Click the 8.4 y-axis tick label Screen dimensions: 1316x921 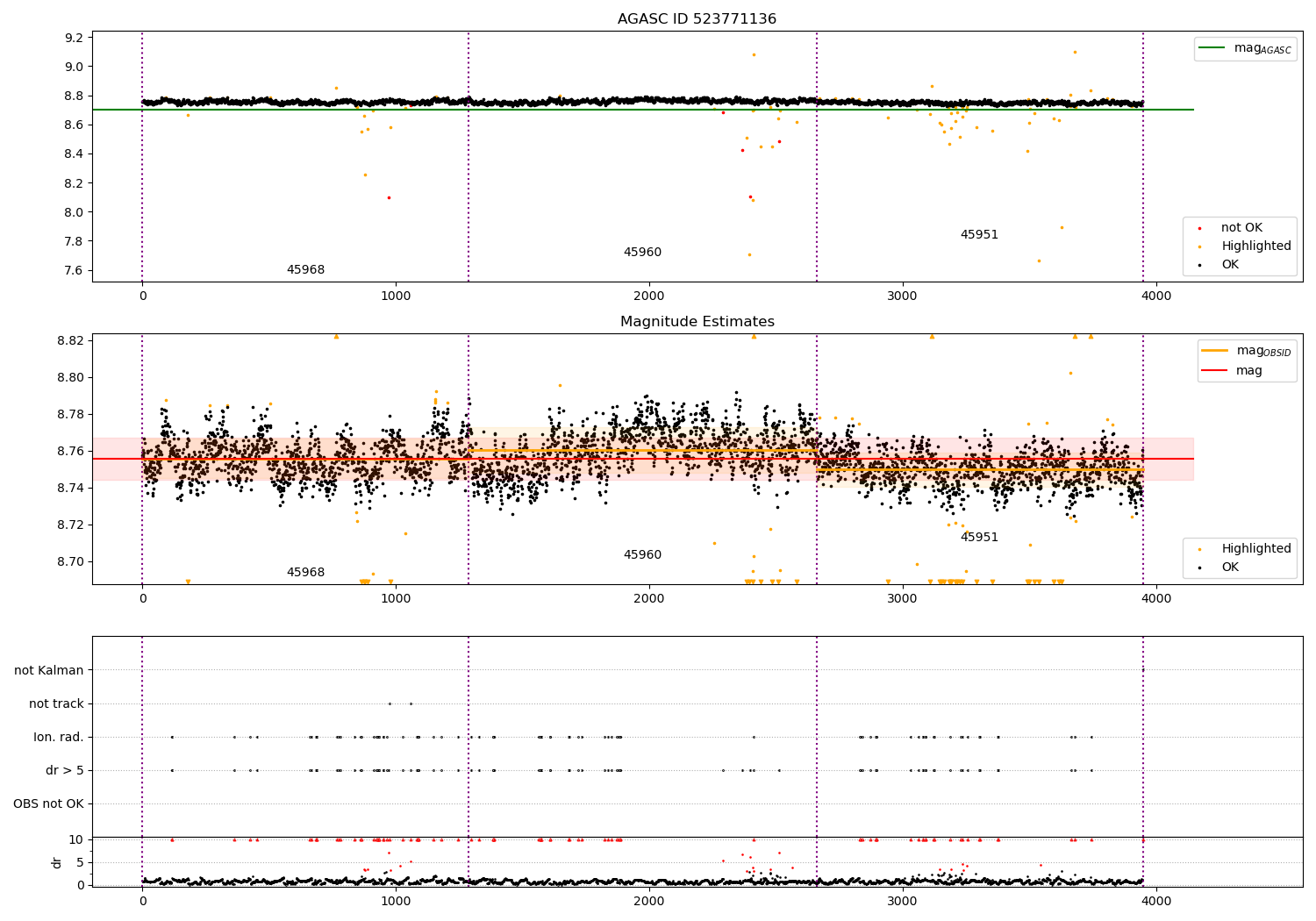click(x=75, y=154)
